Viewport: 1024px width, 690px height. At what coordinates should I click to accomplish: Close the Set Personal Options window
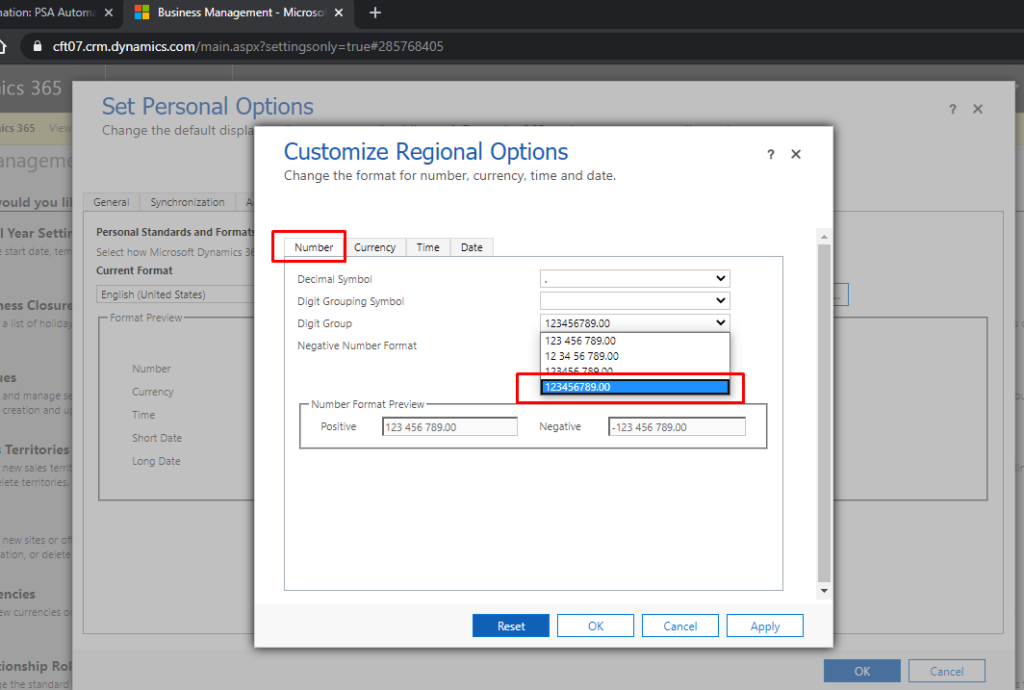[x=978, y=109]
